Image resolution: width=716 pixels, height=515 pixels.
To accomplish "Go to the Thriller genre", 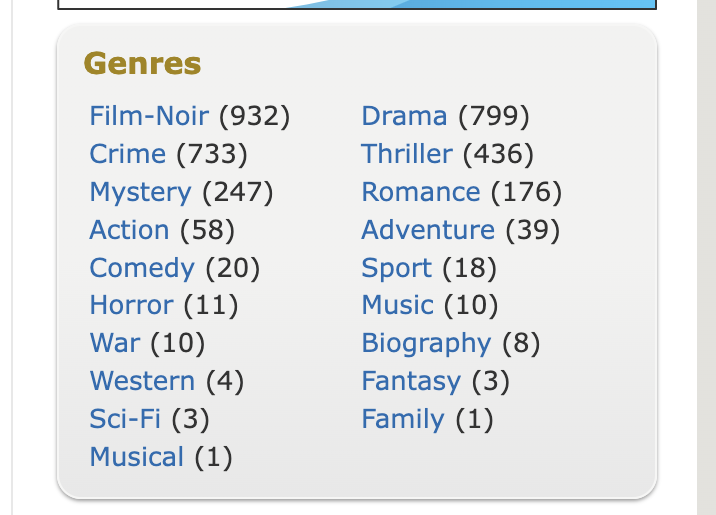I will tap(407, 154).
